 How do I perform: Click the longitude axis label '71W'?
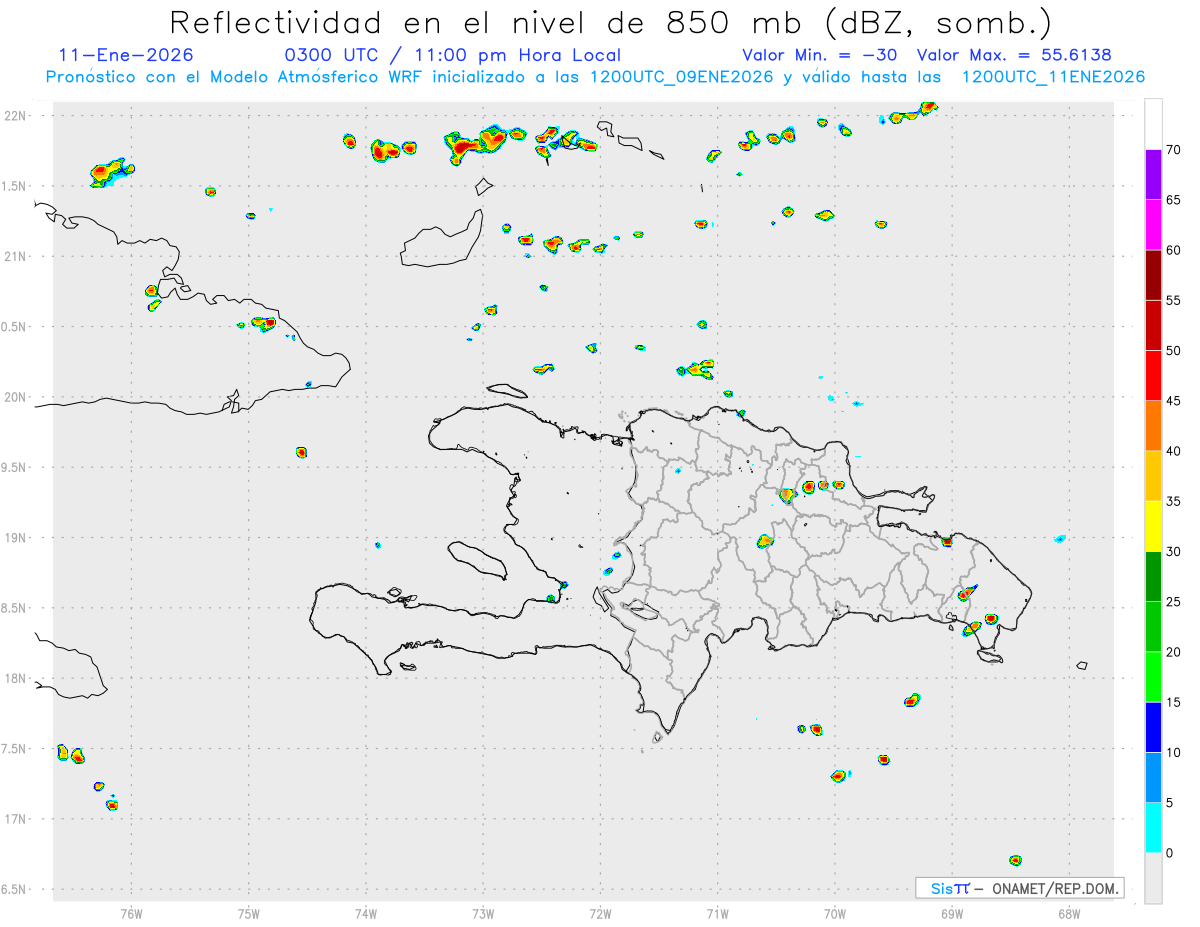(717, 913)
